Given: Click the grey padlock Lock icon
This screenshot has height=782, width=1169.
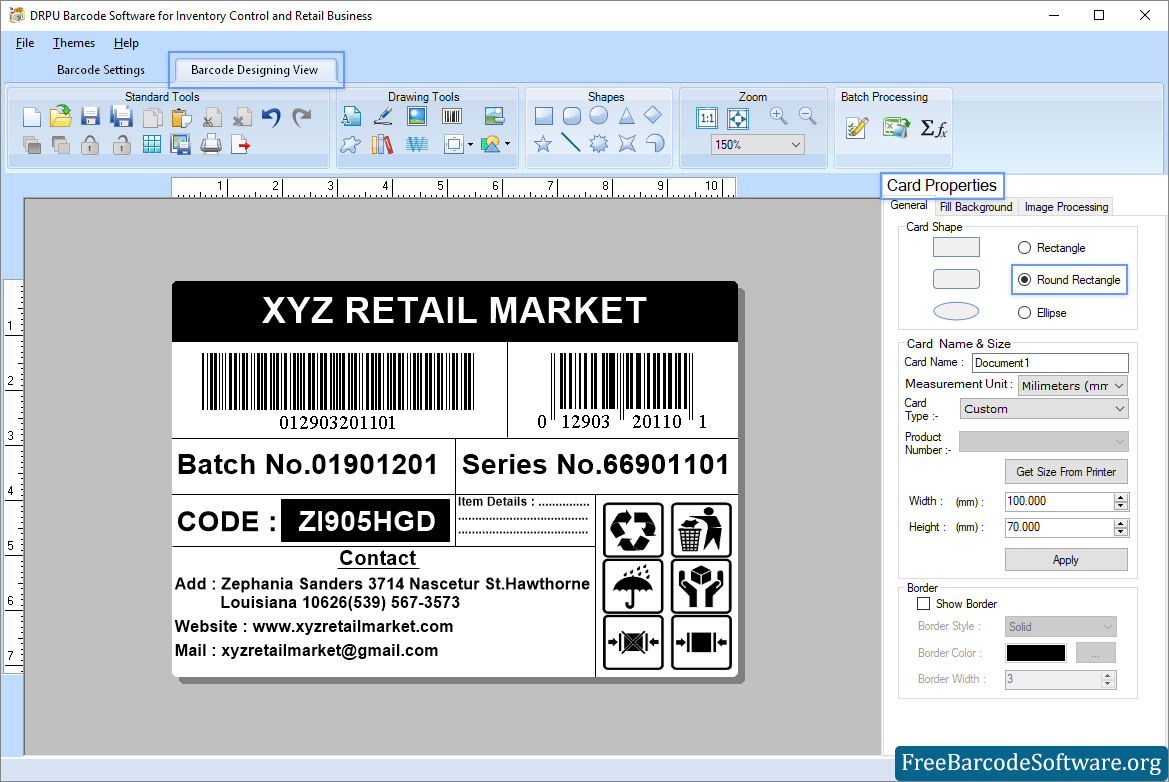Looking at the screenshot, I should click(x=90, y=145).
